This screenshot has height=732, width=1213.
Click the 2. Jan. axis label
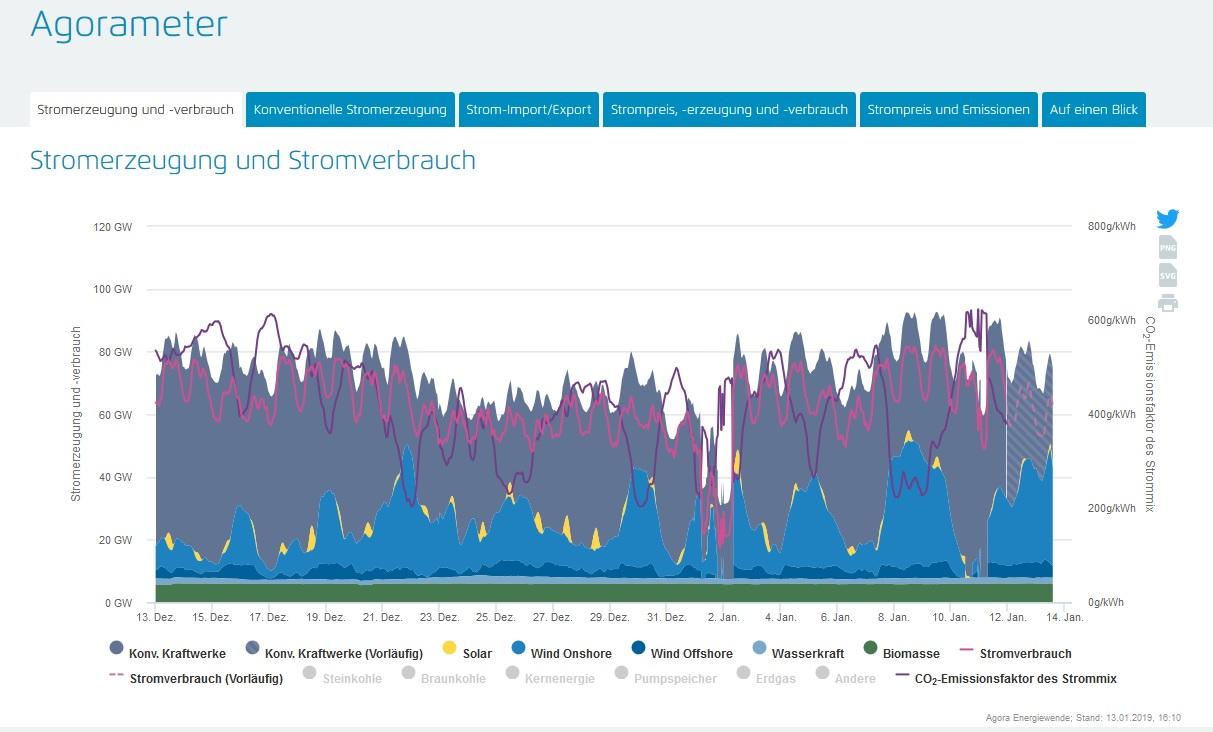tap(725, 617)
